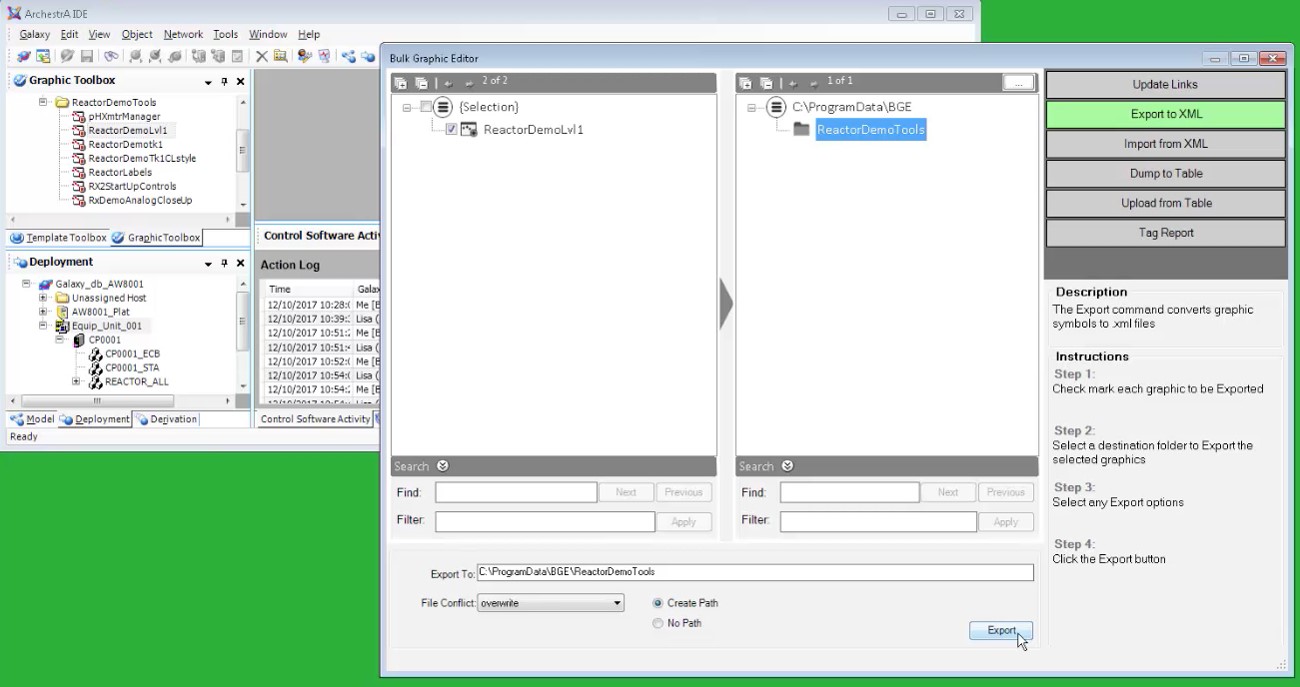1300x687 pixels.
Task: Click the delete X icon in IDE toolbar
Action: tap(261, 57)
